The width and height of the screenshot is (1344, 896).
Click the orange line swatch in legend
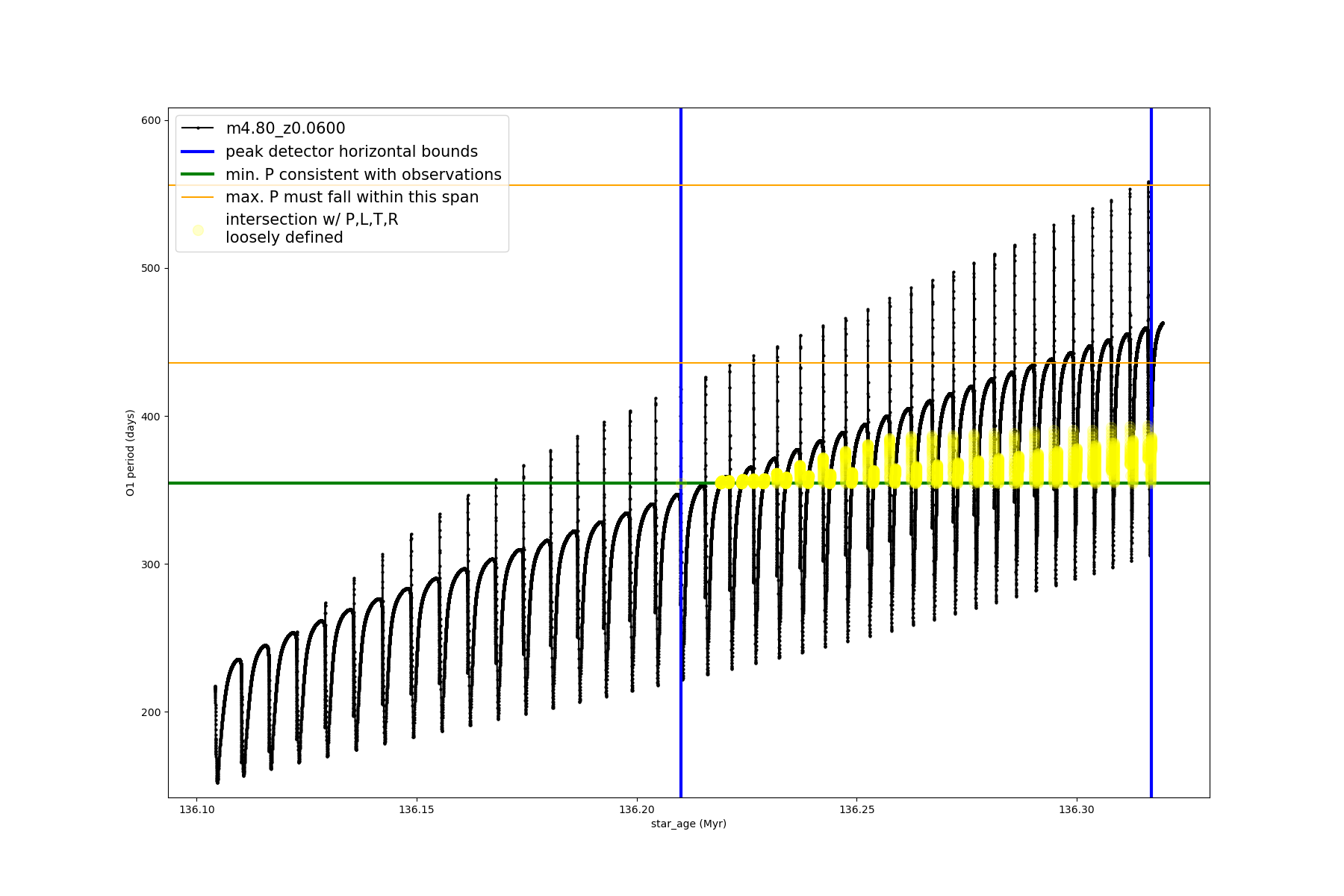click(x=198, y=197)
